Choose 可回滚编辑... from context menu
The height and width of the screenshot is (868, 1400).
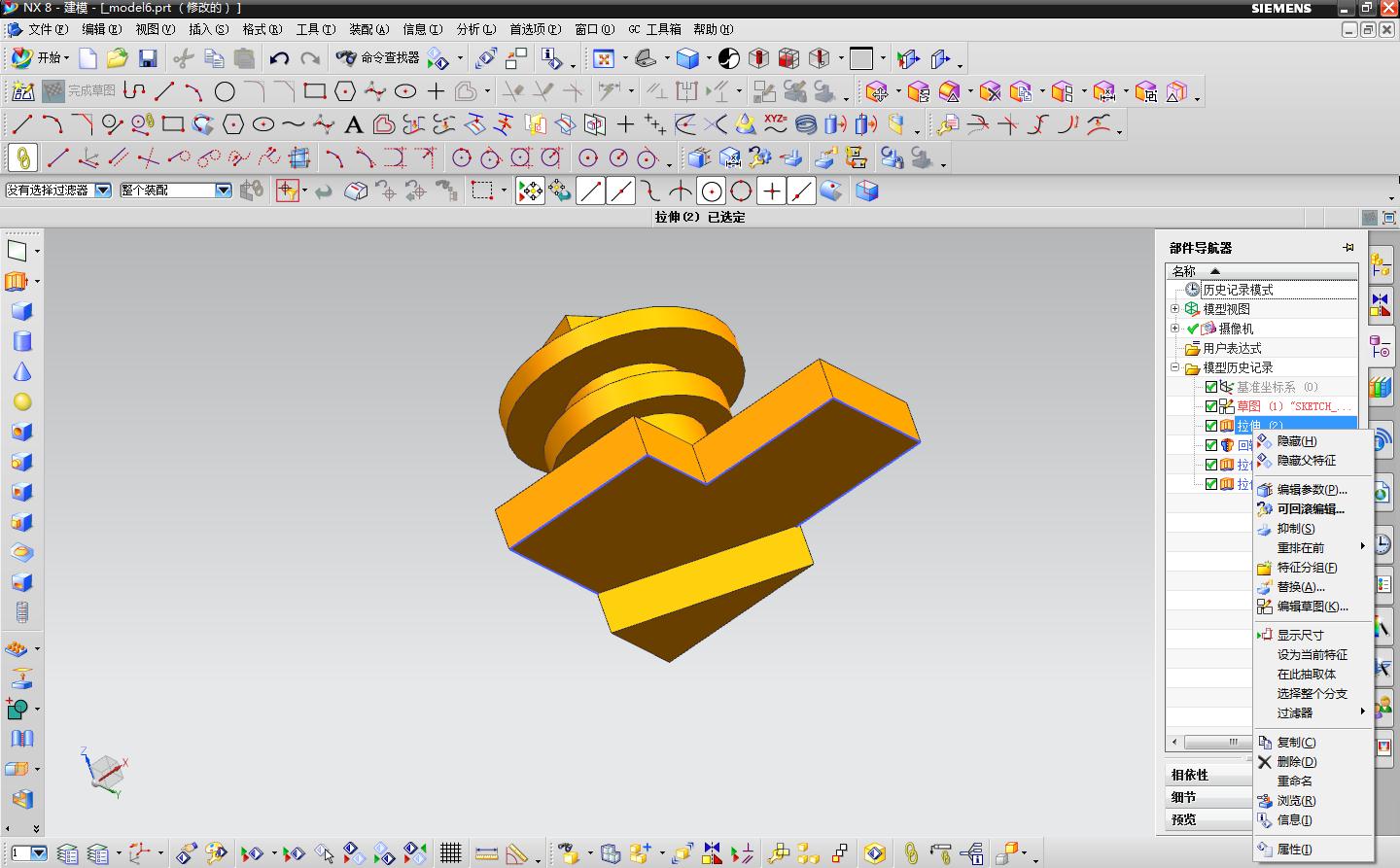[x=1312, y=509]
